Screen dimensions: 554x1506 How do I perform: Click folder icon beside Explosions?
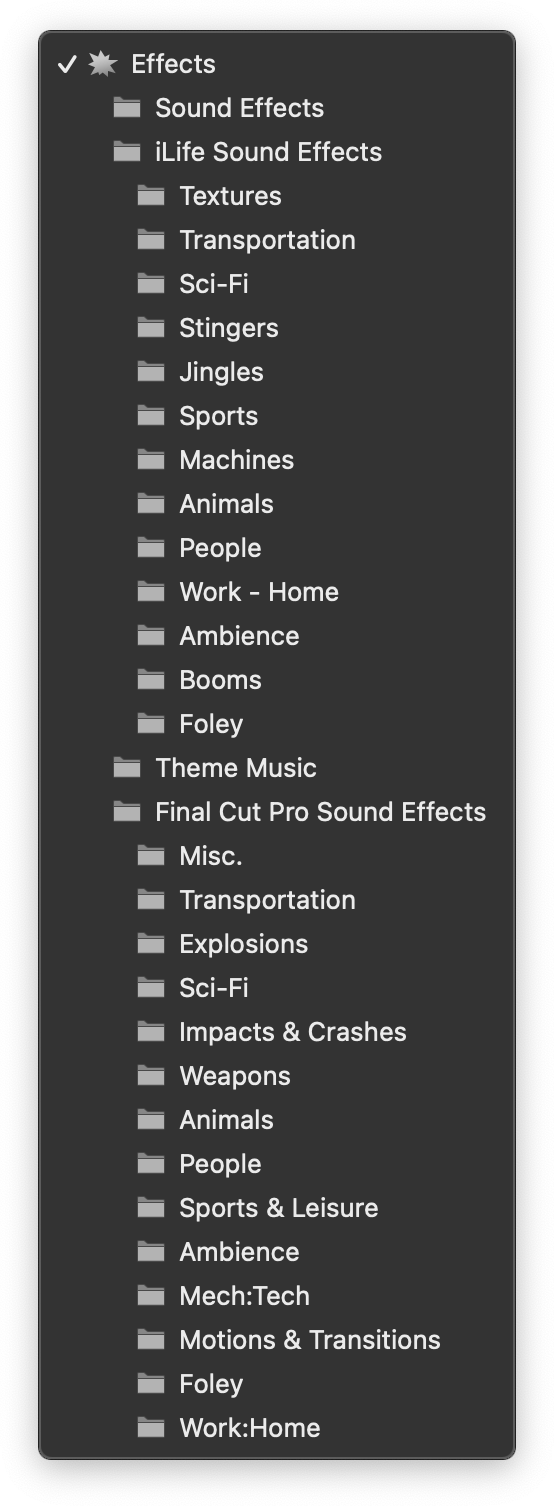pos(151,943)
